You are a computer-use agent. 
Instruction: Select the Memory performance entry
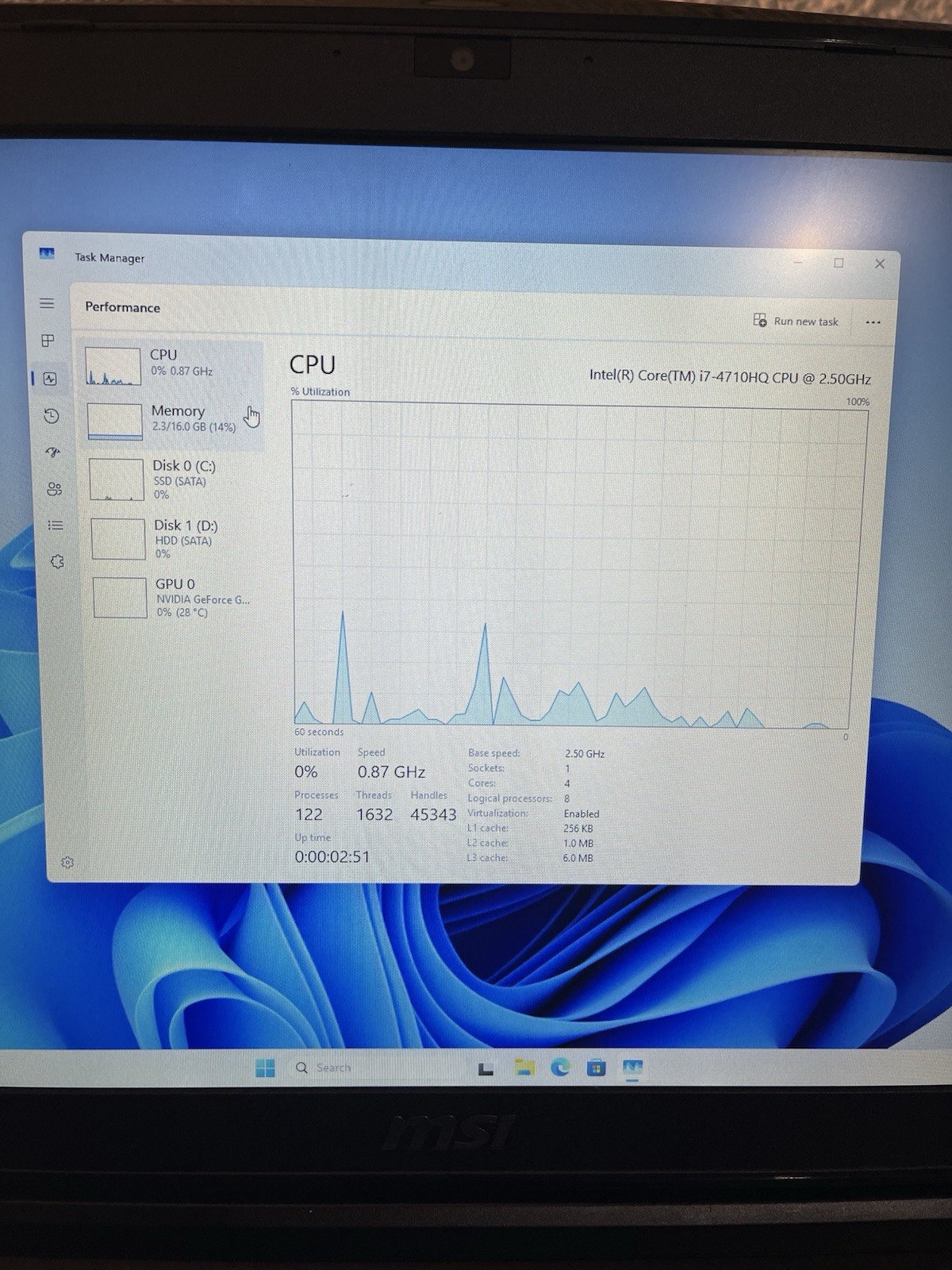(172, 421)
